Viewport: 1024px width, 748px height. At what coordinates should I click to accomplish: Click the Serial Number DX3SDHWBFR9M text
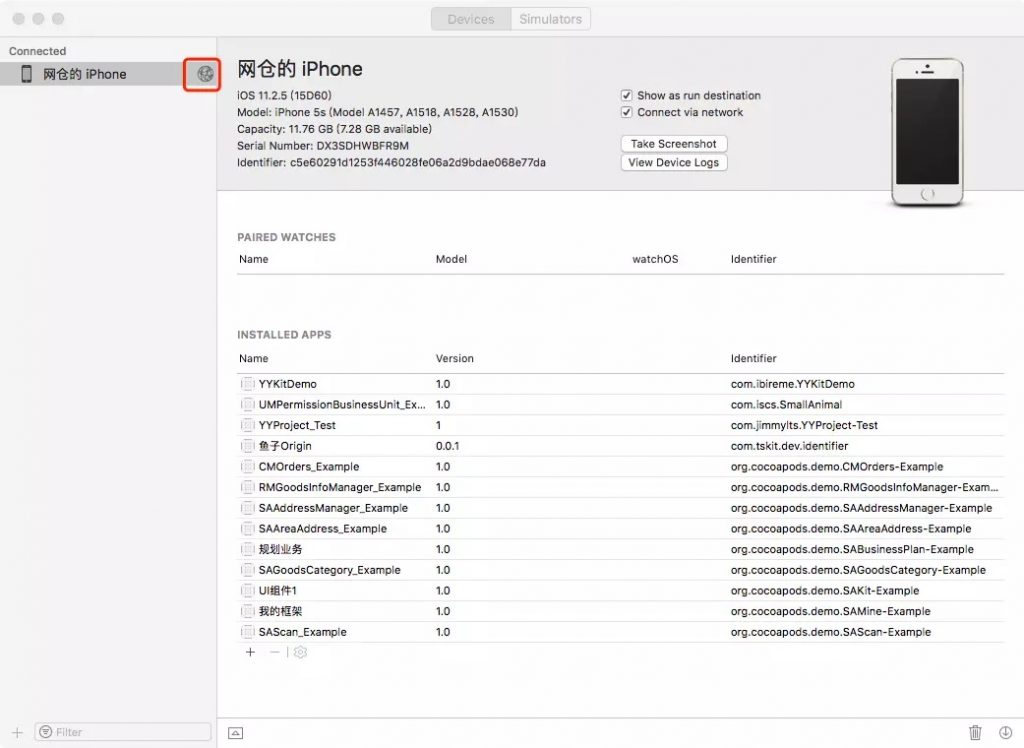pos(323,146)
